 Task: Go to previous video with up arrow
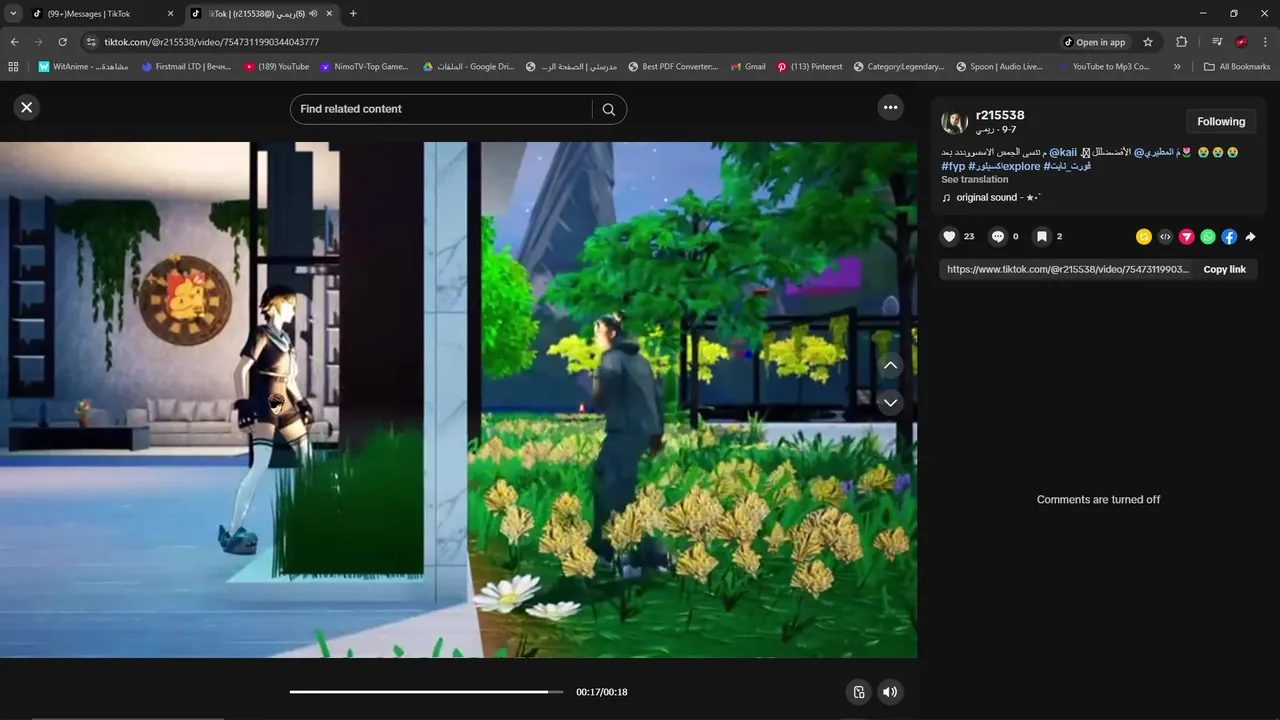[890, 366]
